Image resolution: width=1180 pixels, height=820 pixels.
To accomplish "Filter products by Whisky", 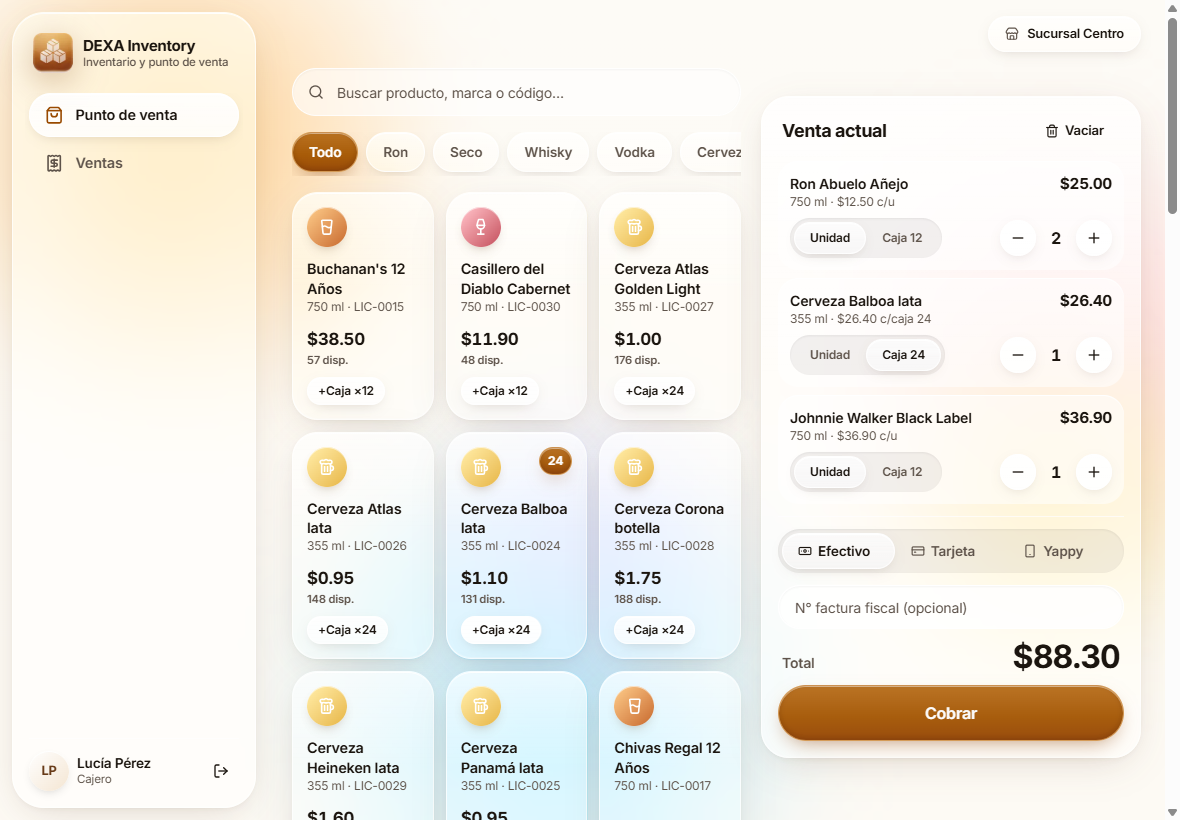I will 548,152.
